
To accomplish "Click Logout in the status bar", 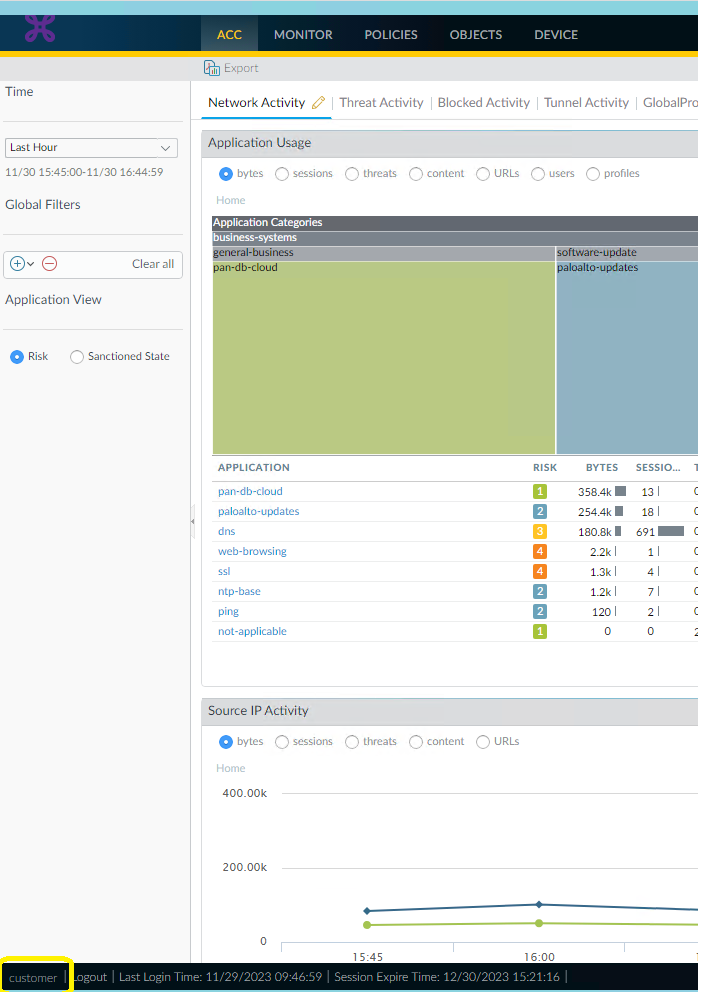I will (x=89, y=977).
